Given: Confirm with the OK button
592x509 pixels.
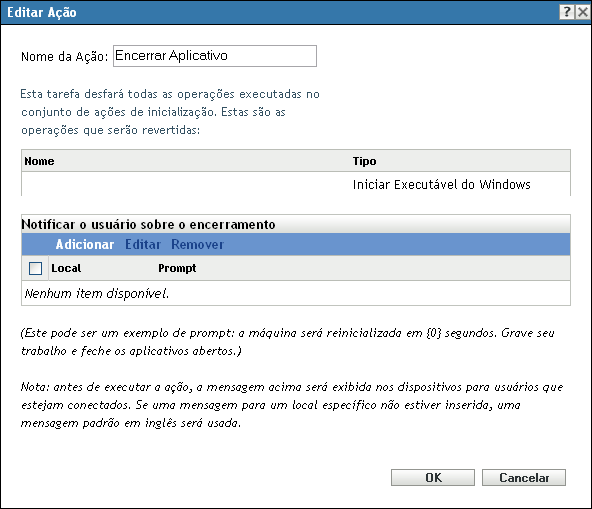Looking at the screenshot, I should pyautogui.click(x=433, y=478).
